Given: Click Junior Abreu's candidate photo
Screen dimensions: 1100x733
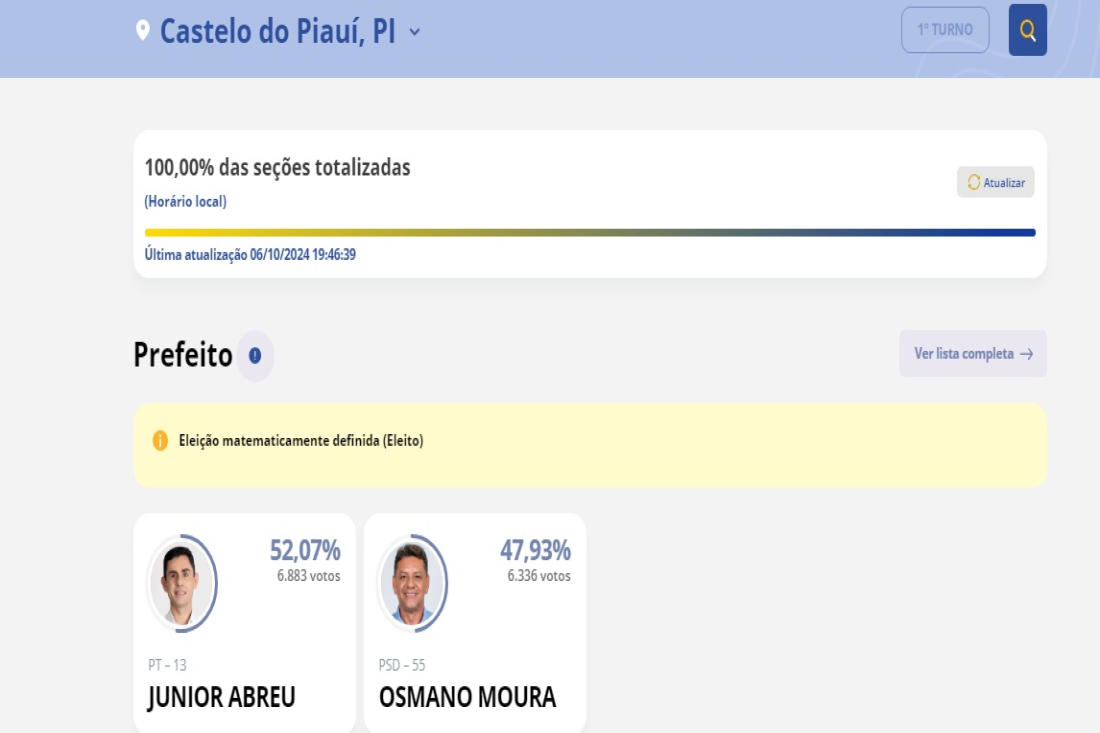Looking at the screenshot, I should [182, 584].
